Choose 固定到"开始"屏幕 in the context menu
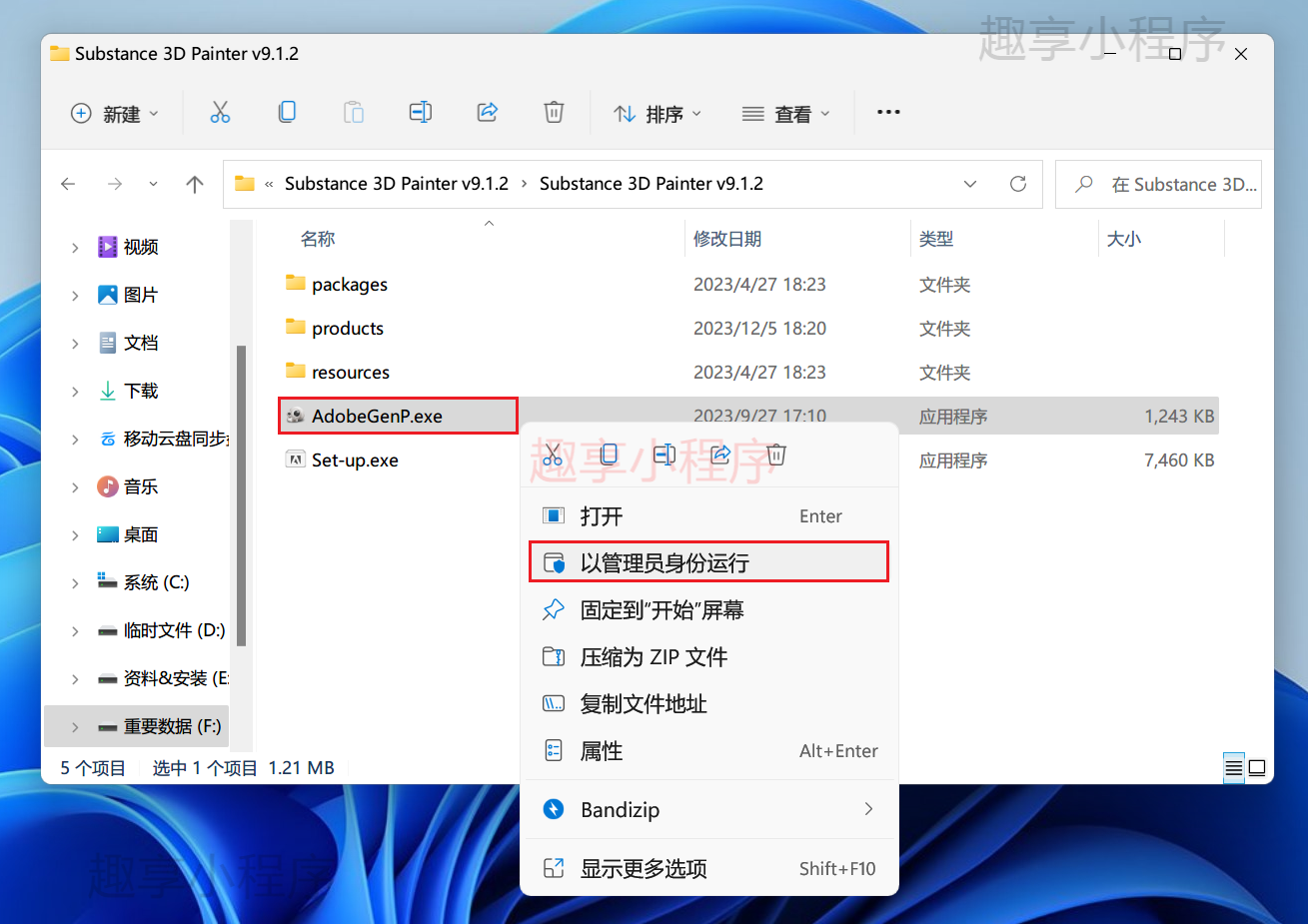 [x=709, y=610]
